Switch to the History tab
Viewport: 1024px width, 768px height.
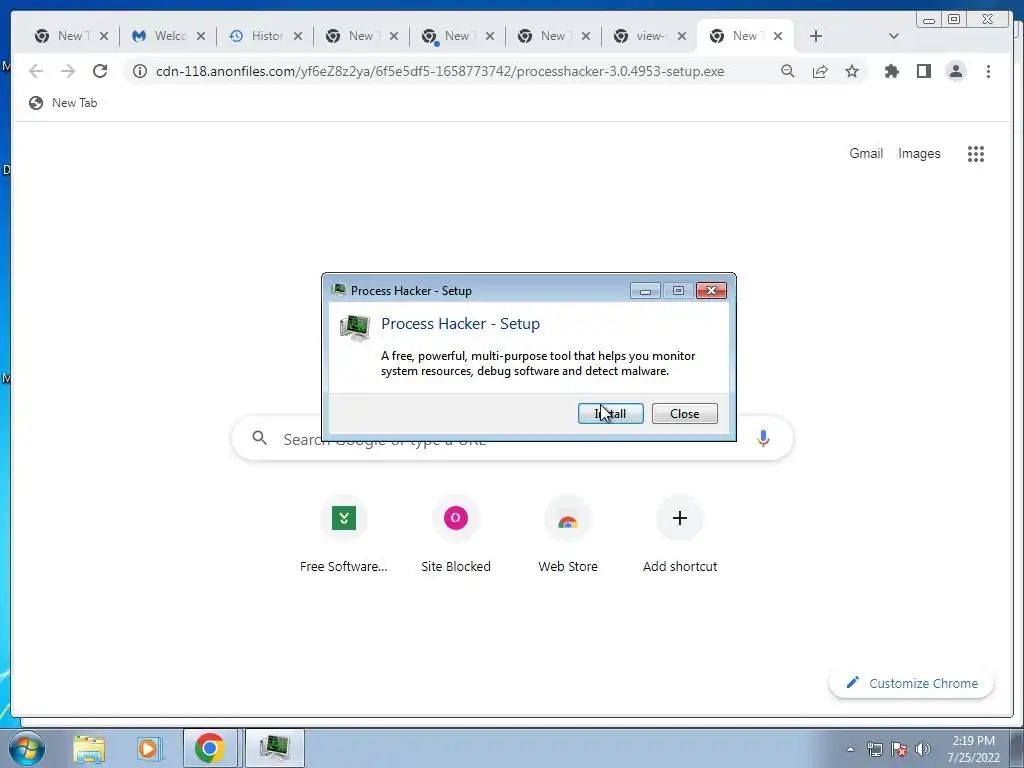click(x=264, y=36)
